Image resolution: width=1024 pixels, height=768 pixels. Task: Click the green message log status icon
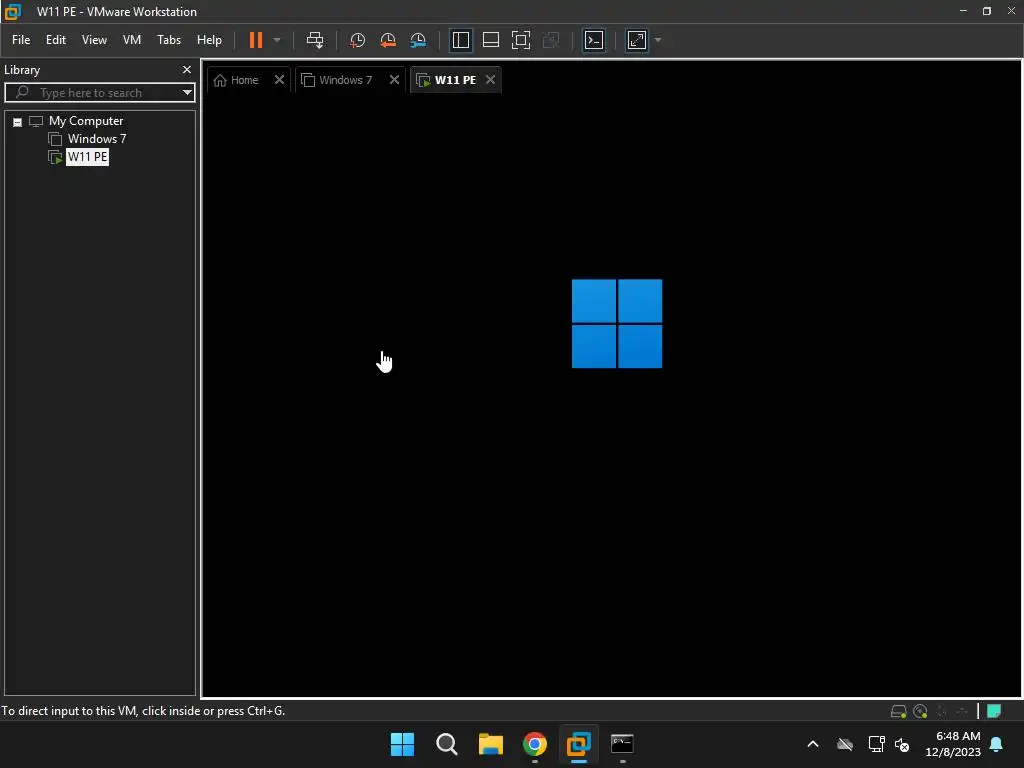994,711
